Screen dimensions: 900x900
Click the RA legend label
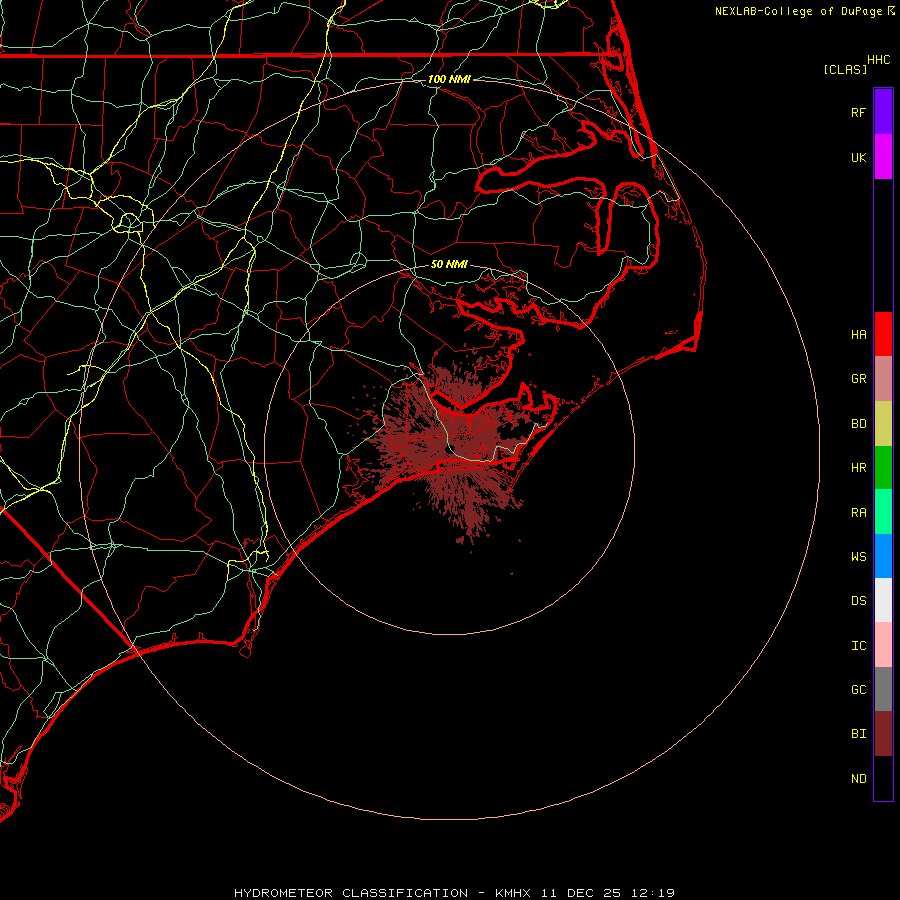(859, 513)
